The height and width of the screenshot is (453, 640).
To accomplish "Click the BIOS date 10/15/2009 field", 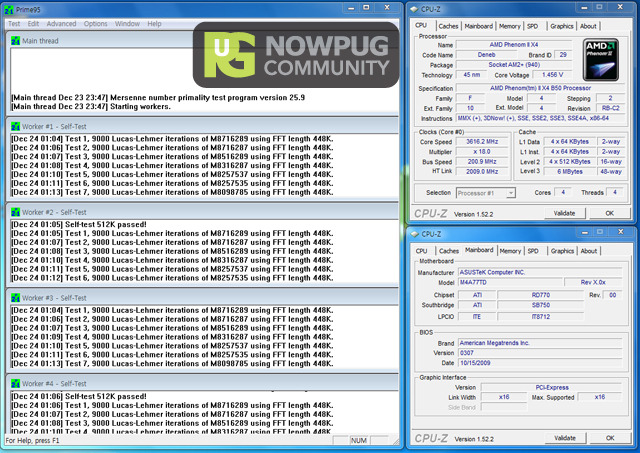I will (x=540, y=363).
